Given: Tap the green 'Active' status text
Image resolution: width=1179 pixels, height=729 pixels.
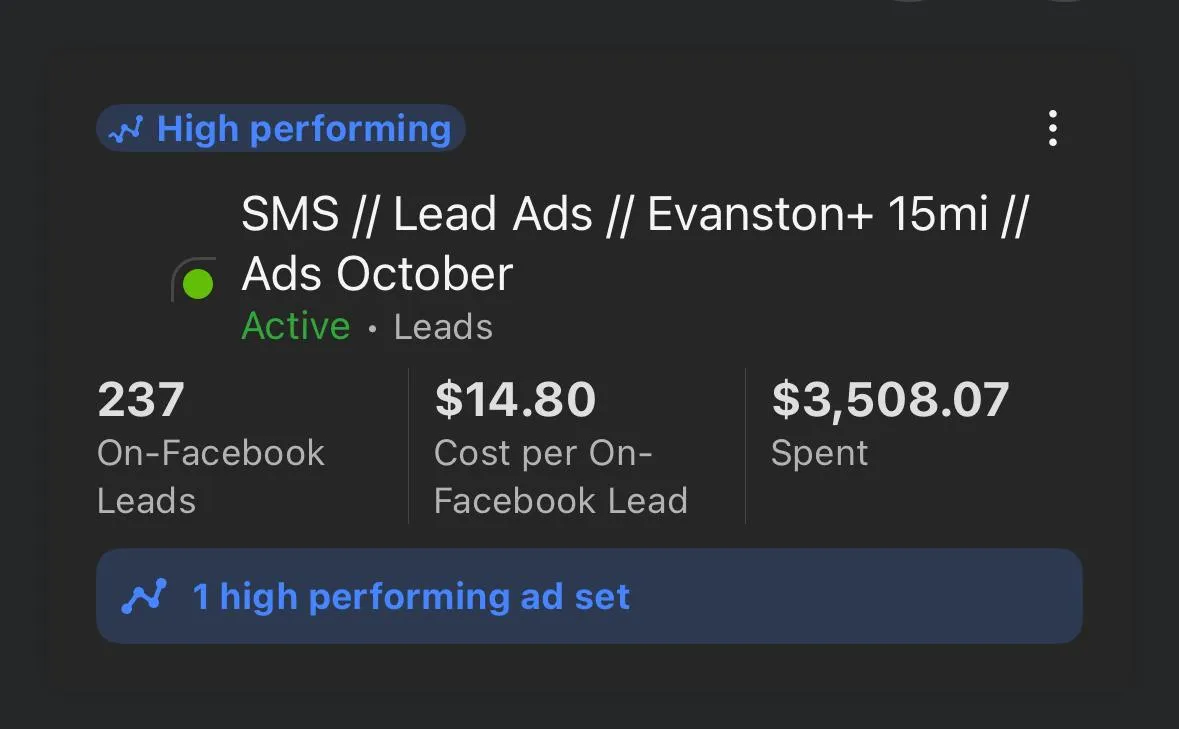Looking at the screenshot, I should click(x=296, y=327).
